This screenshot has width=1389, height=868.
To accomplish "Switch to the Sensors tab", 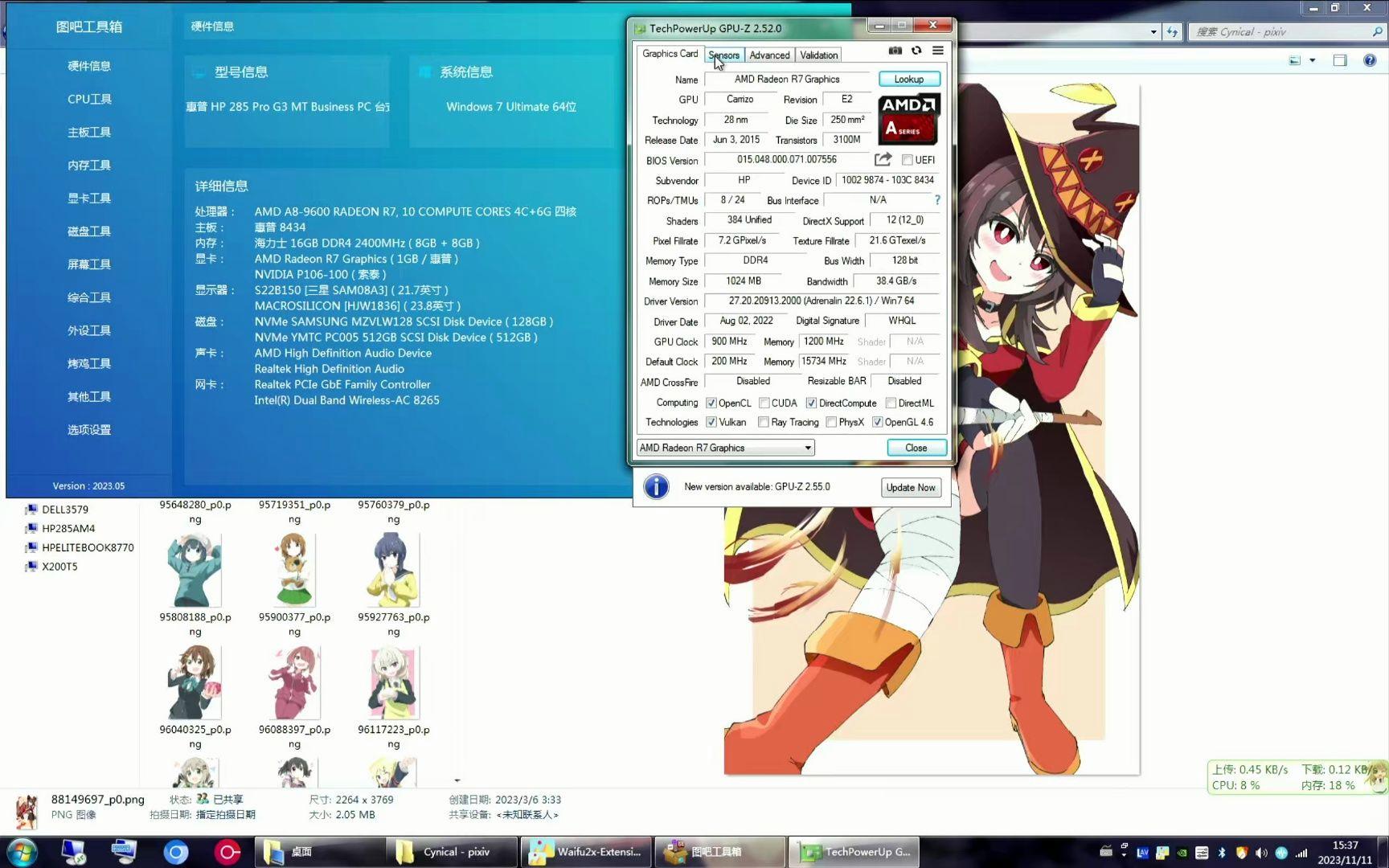I will [723, 55].
